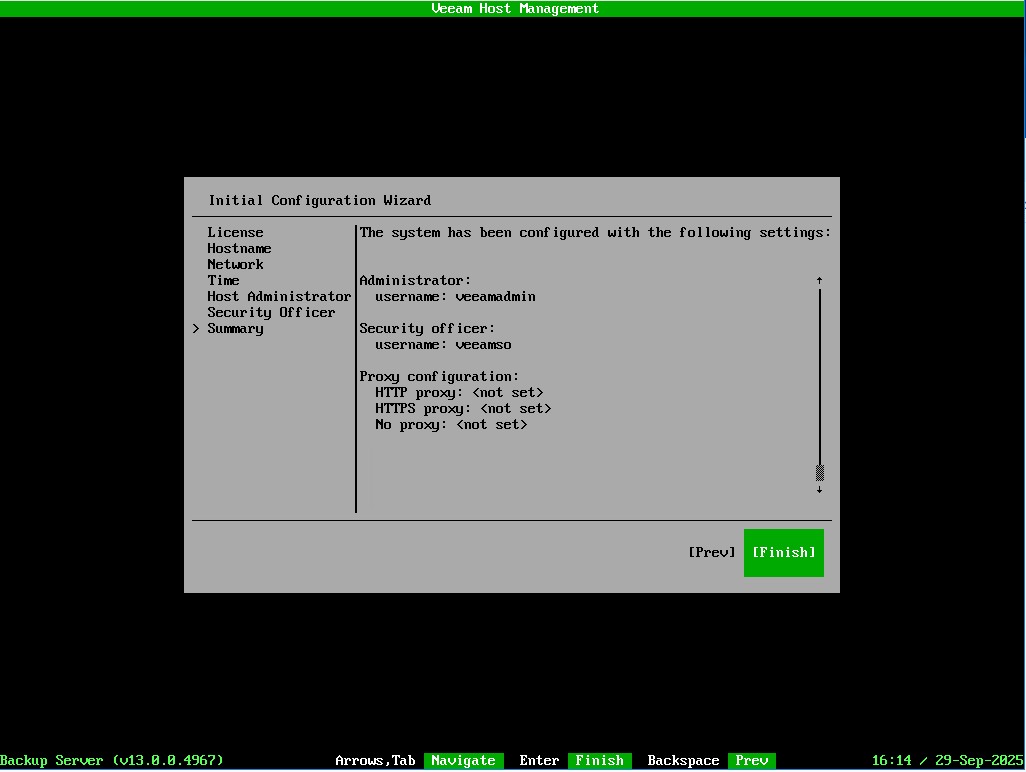Viewport: 1026px width, 772px height.
Task: Select the Summary step
Action: (235, 329)
